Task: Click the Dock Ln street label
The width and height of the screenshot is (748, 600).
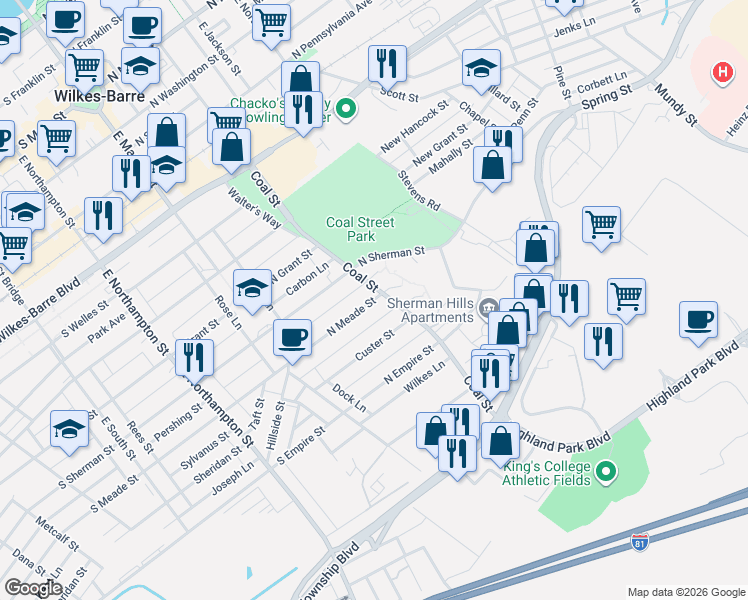Action: [349, 398]
